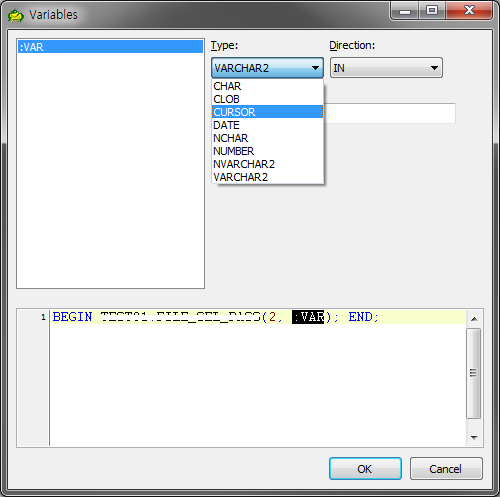Click line number 1 in editor gutter
The image size is (500, 497).
pyautogui.click(x=43, y=317)
